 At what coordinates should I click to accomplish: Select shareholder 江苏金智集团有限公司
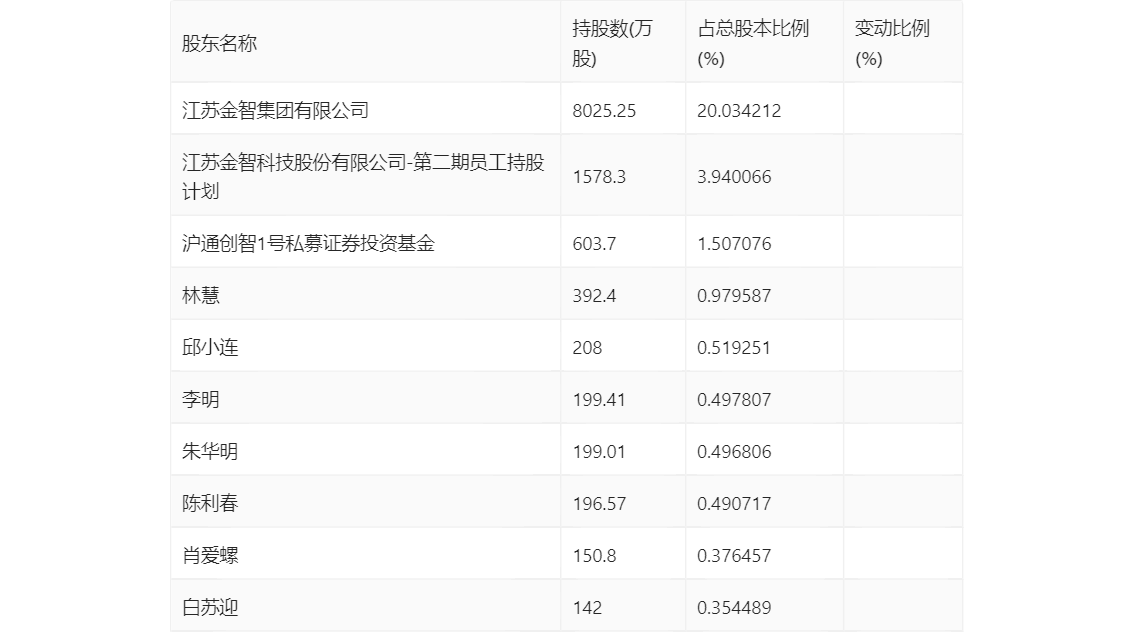tap(275, 111)
